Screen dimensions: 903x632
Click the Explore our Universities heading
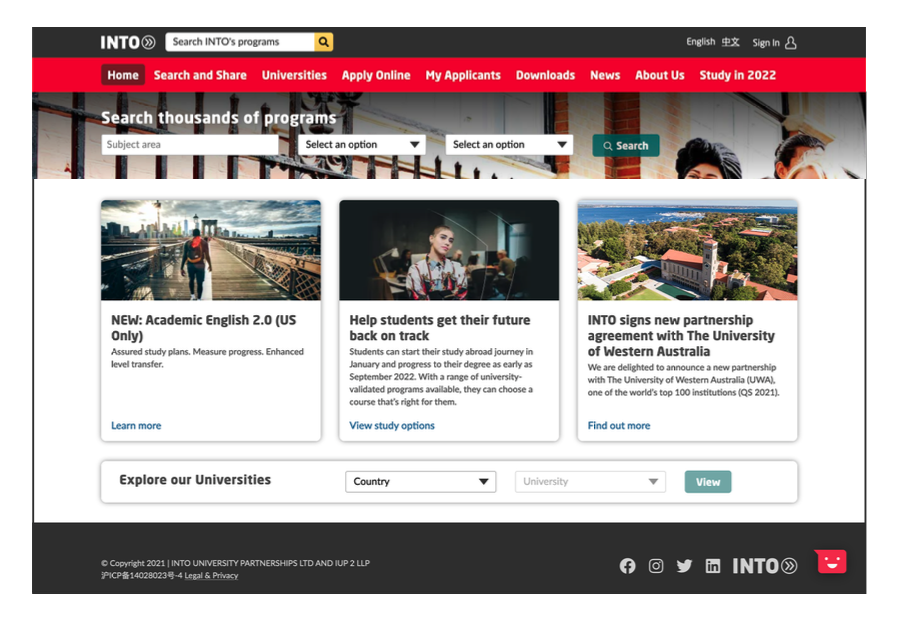(195, 480)
